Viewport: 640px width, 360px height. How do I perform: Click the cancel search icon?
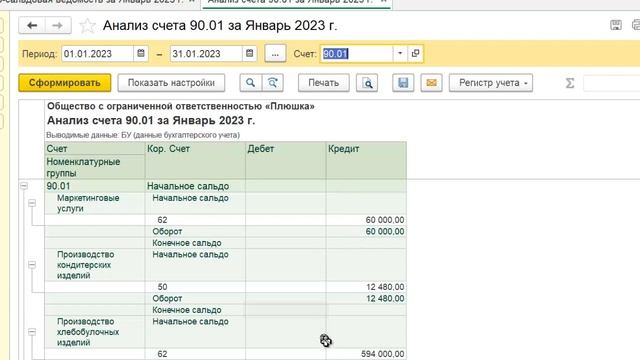272,83
